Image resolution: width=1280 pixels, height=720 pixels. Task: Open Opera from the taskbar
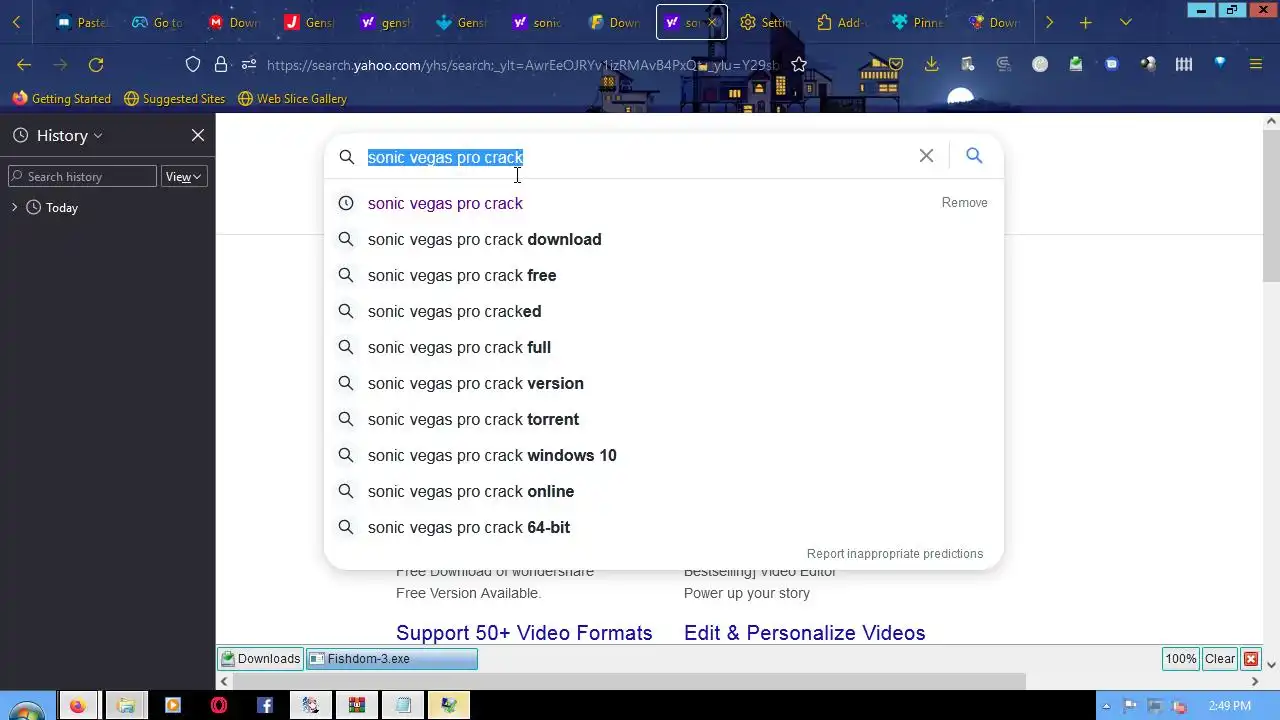pyautogui.click(x=219, y=705)
